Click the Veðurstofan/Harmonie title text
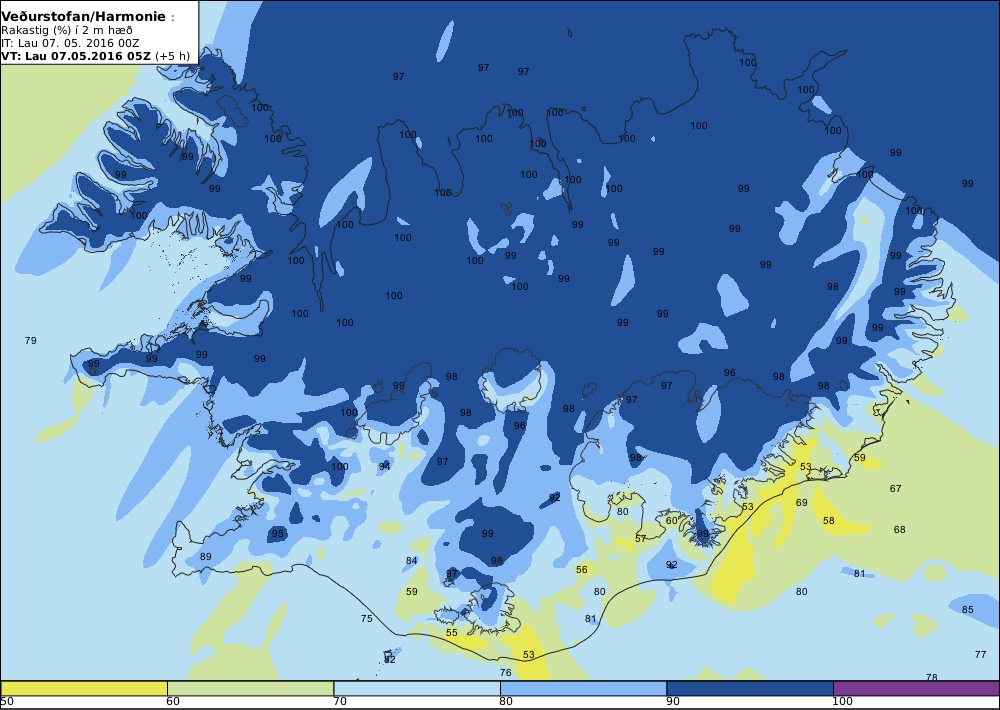This screenshot has width=1000, height=710. tap(84, 17)
